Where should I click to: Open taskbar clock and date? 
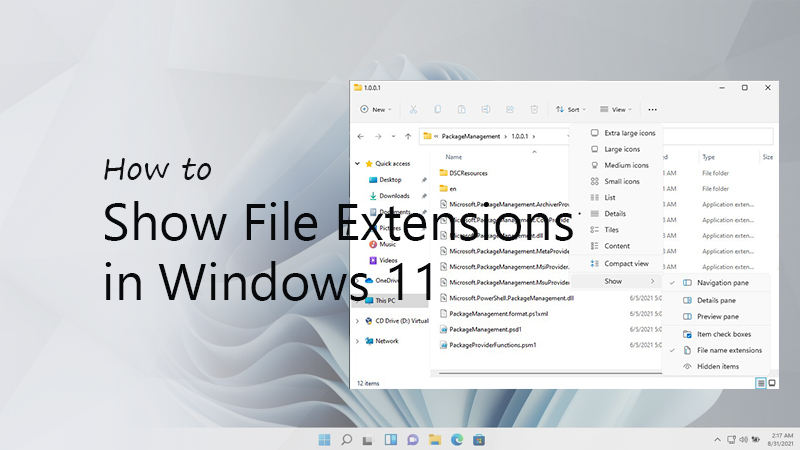point(782,439)
